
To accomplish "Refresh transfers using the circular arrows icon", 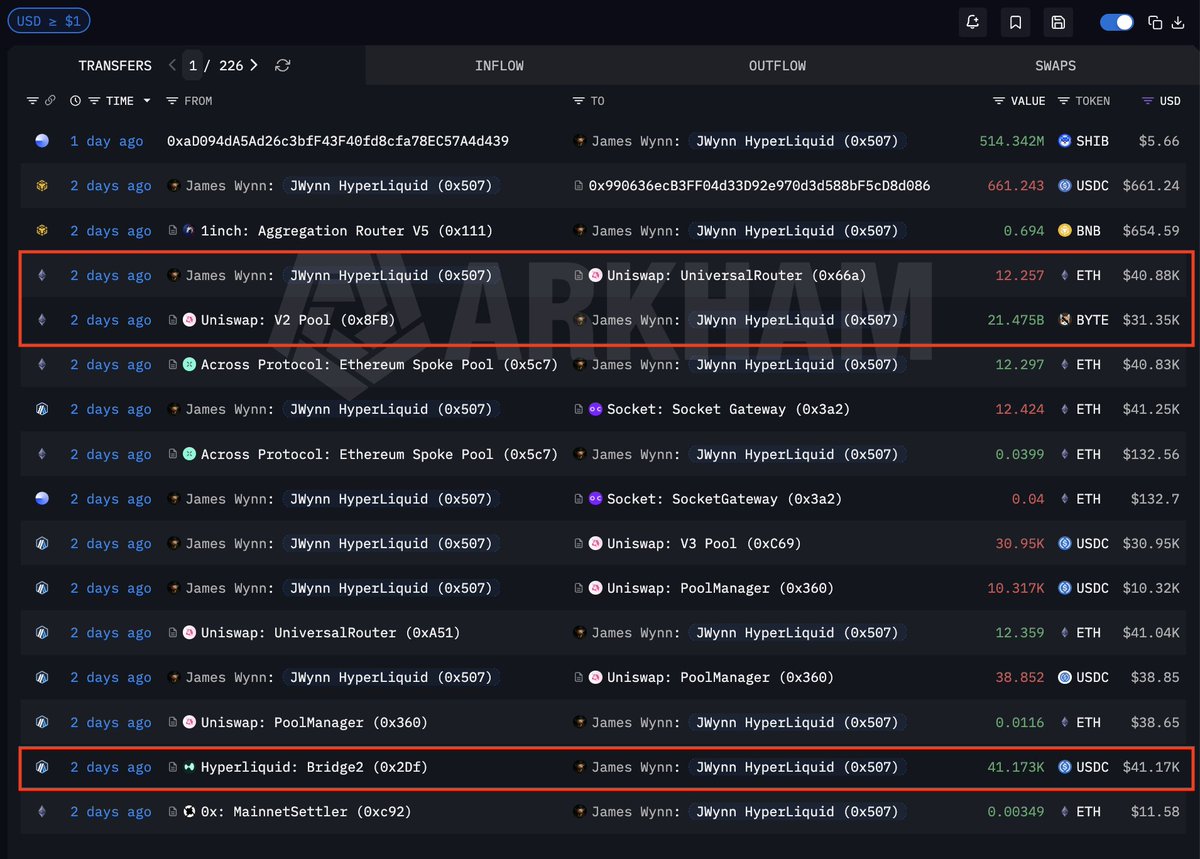I will pyautogui.click(x=283, y=65).
